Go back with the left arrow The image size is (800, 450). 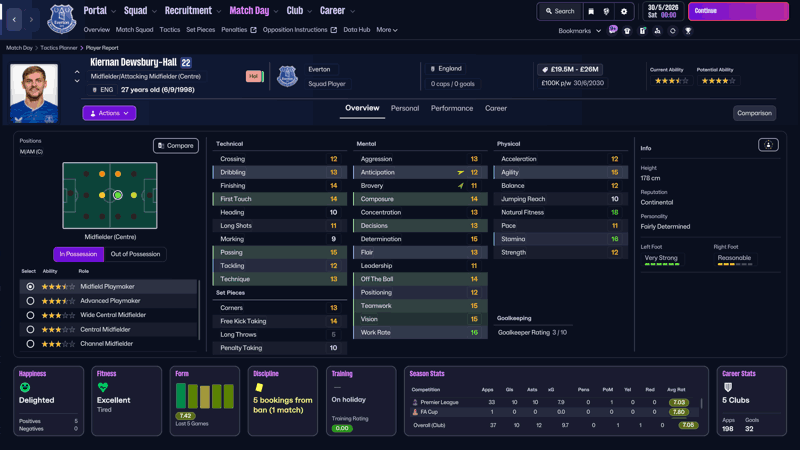[x=14, y=19]
